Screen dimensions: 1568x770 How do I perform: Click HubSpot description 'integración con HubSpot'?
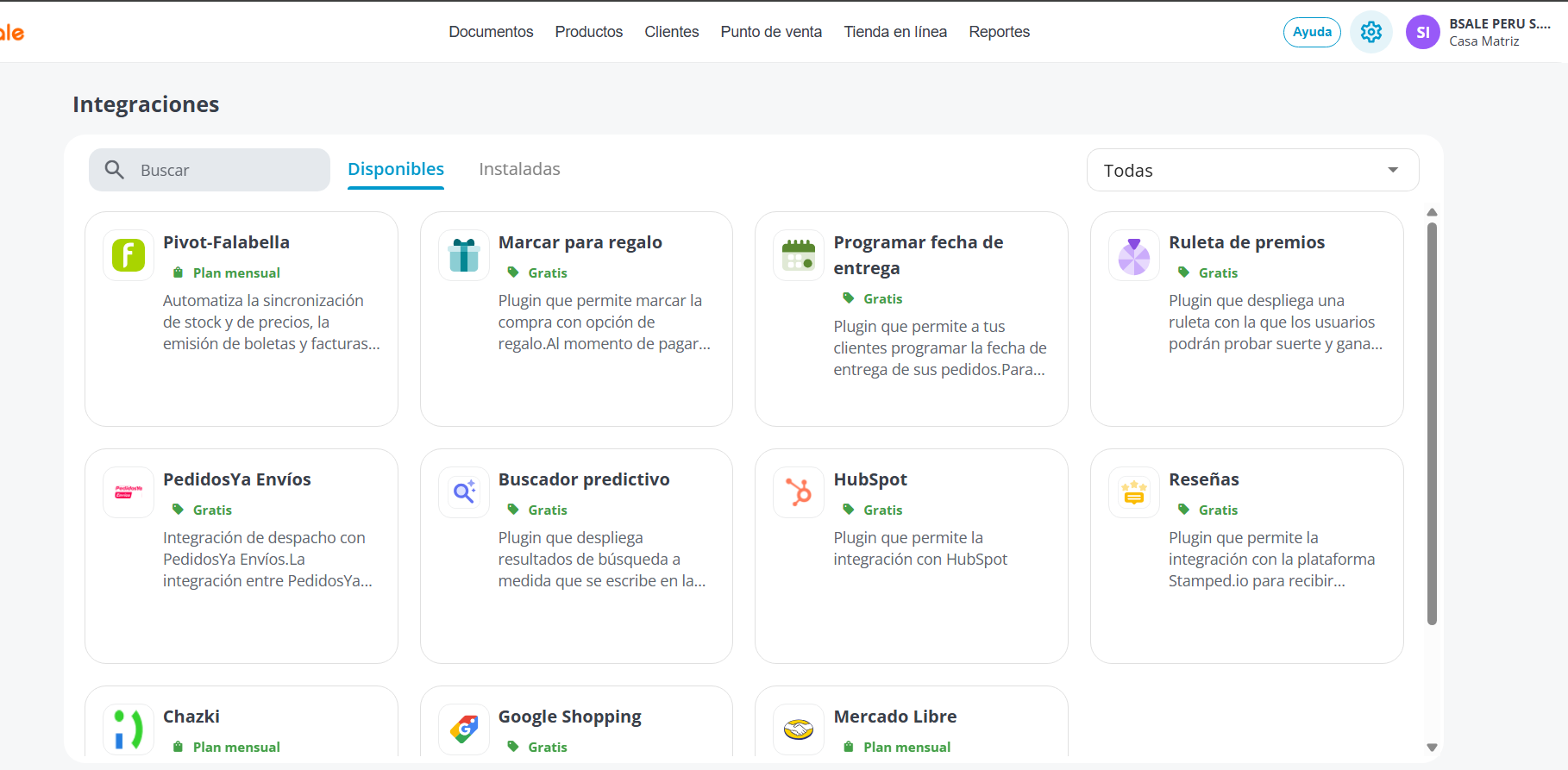tap(920, 560)
